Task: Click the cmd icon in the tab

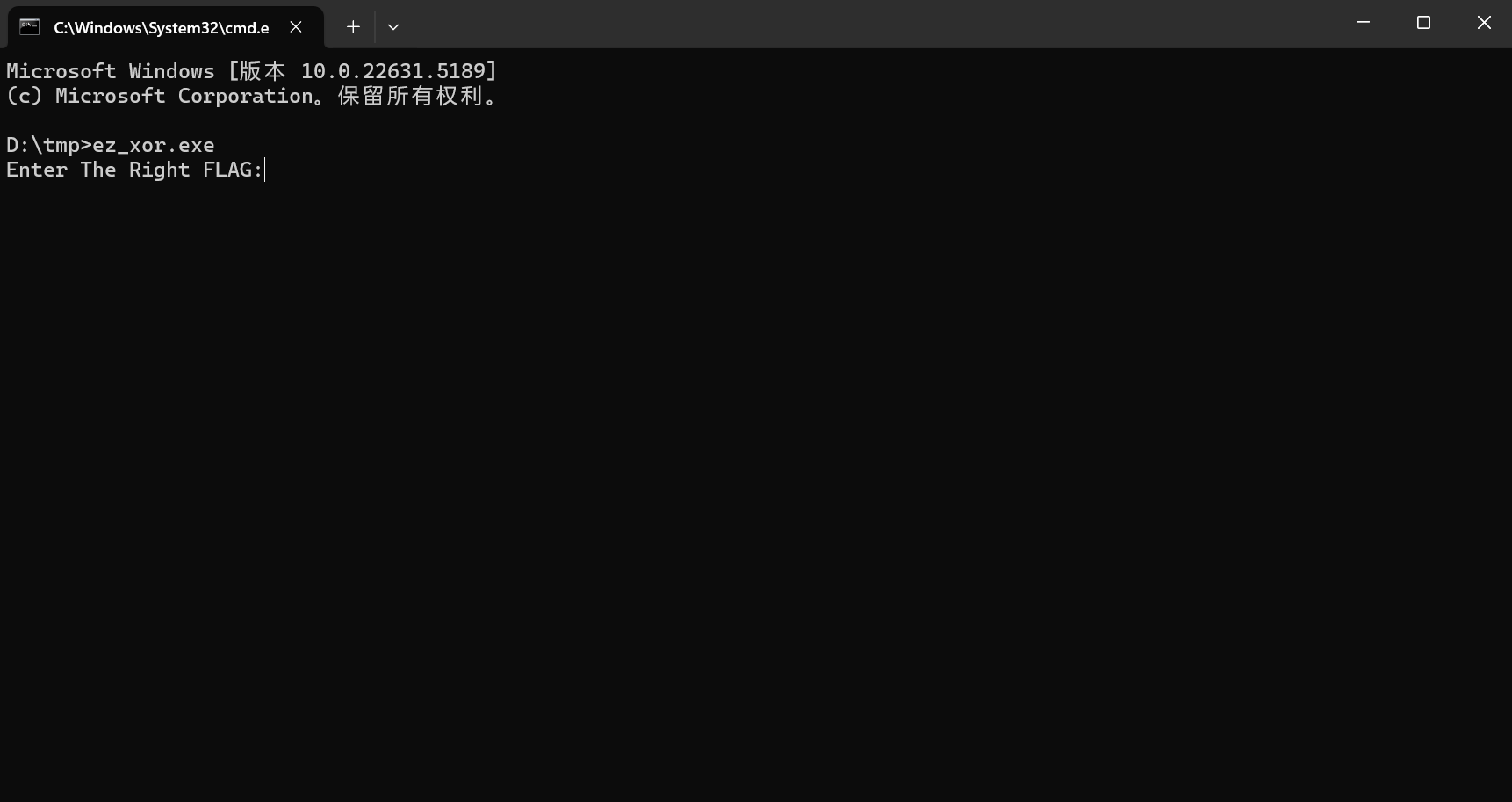Action: click(x=30, y=27)
